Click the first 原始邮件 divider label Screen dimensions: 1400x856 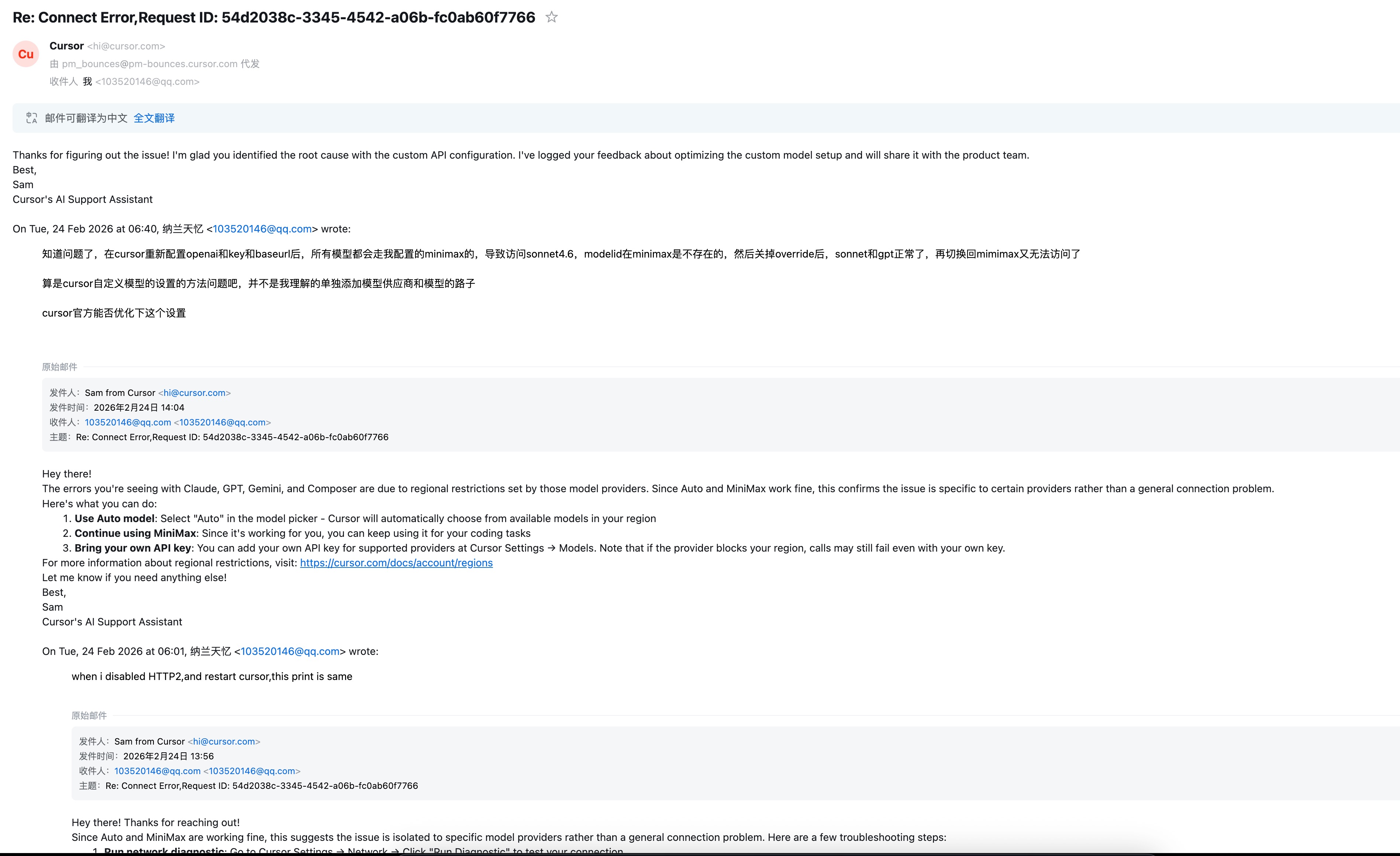click(x=60, y=367)
